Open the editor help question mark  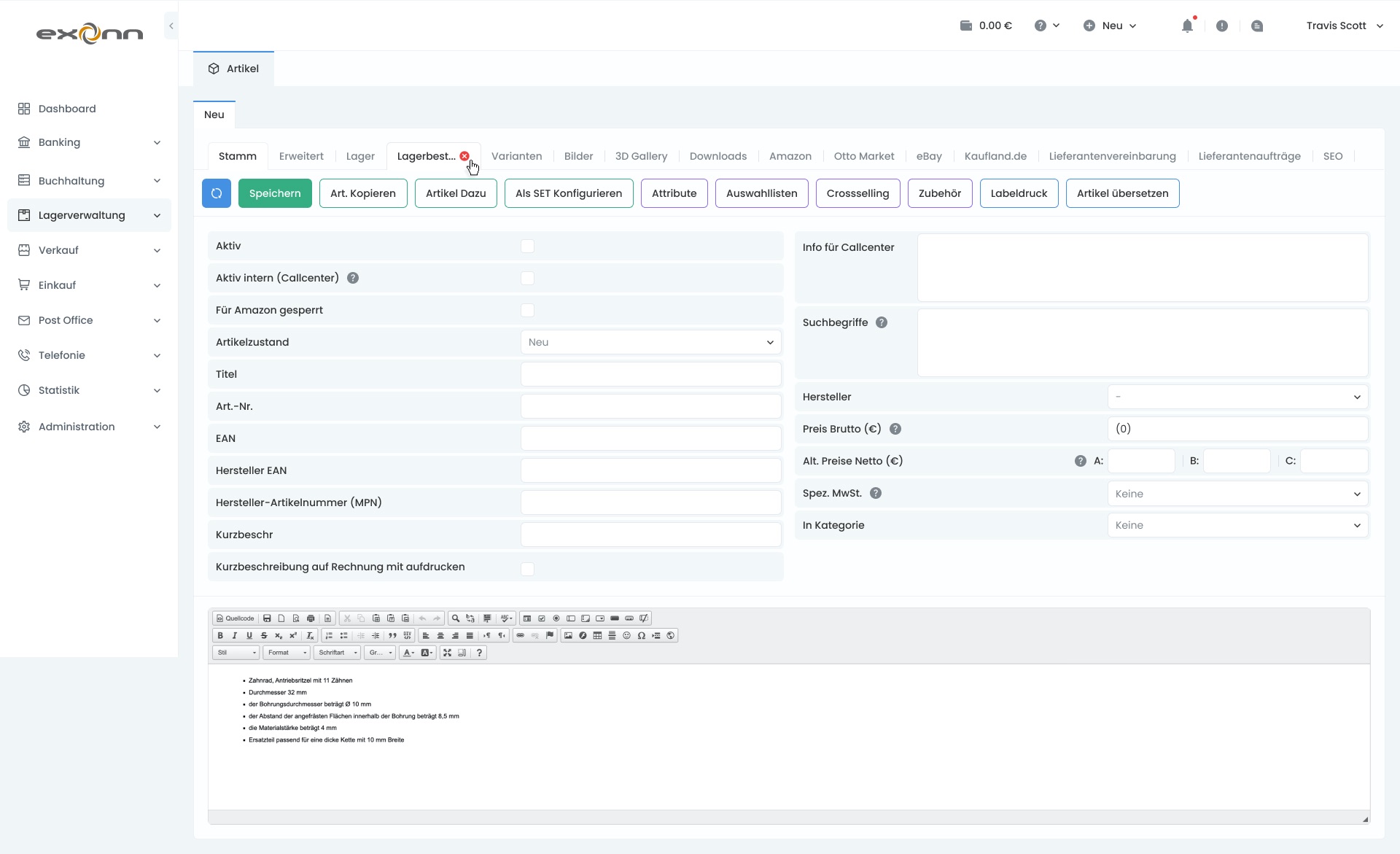[479, 653]
